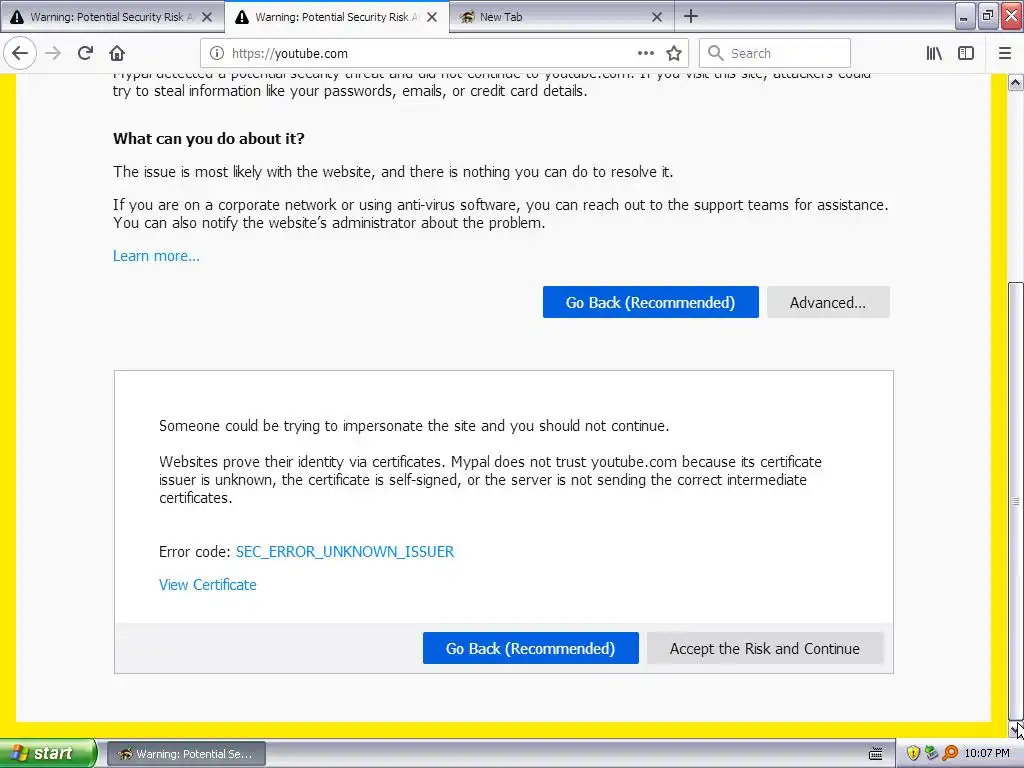Open the page actions menu (three dots)
The image size is (1024, 768).
646,54
